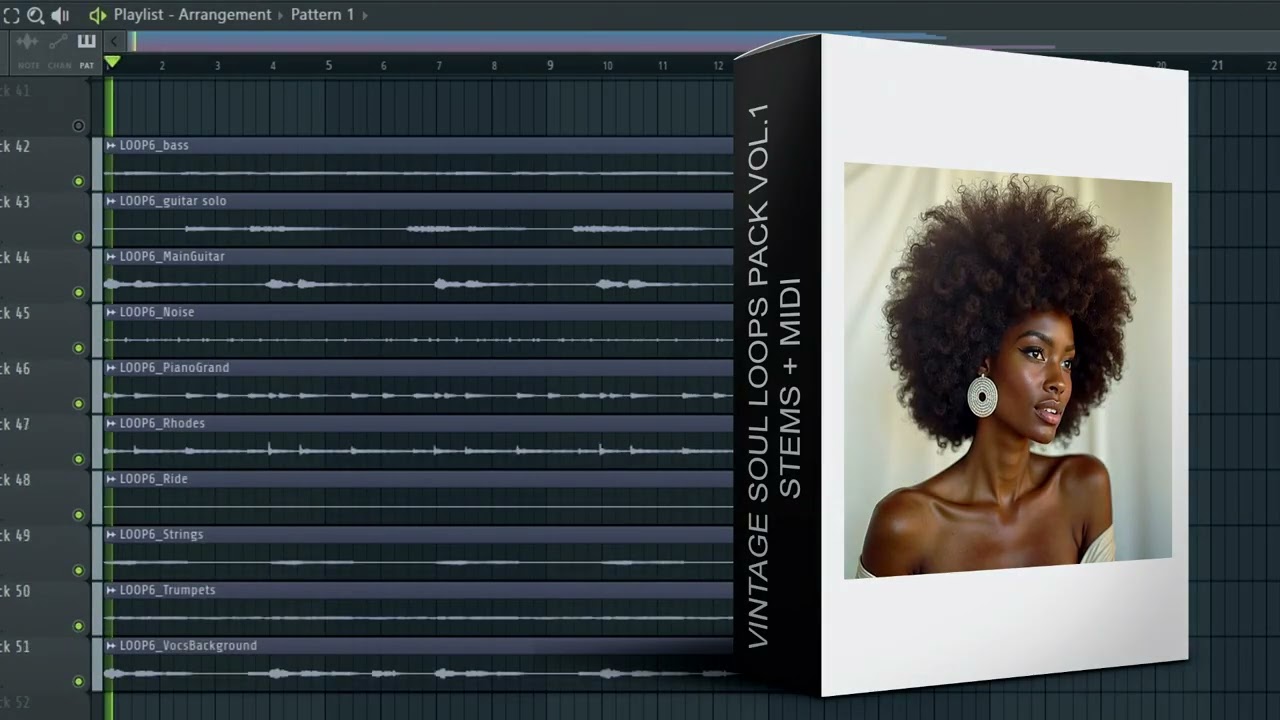1280x720 pixels.
Task: Expand arrow after Pattern 1
Action: click(x=364, y=15)
